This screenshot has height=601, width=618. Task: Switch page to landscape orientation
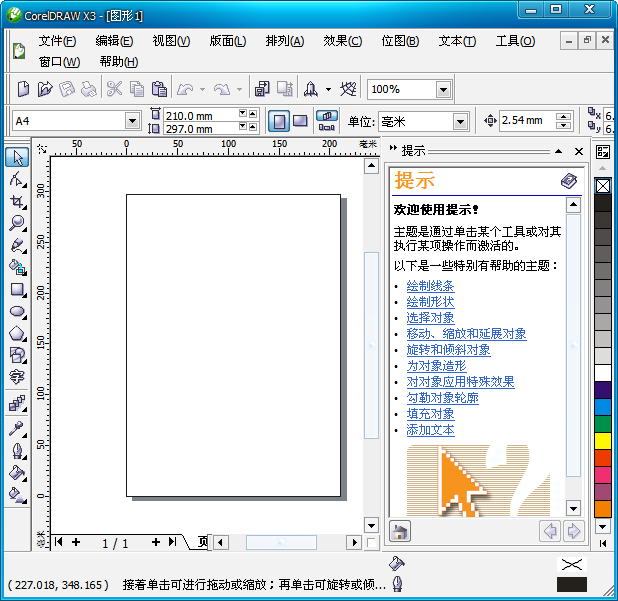pos(300,121)
